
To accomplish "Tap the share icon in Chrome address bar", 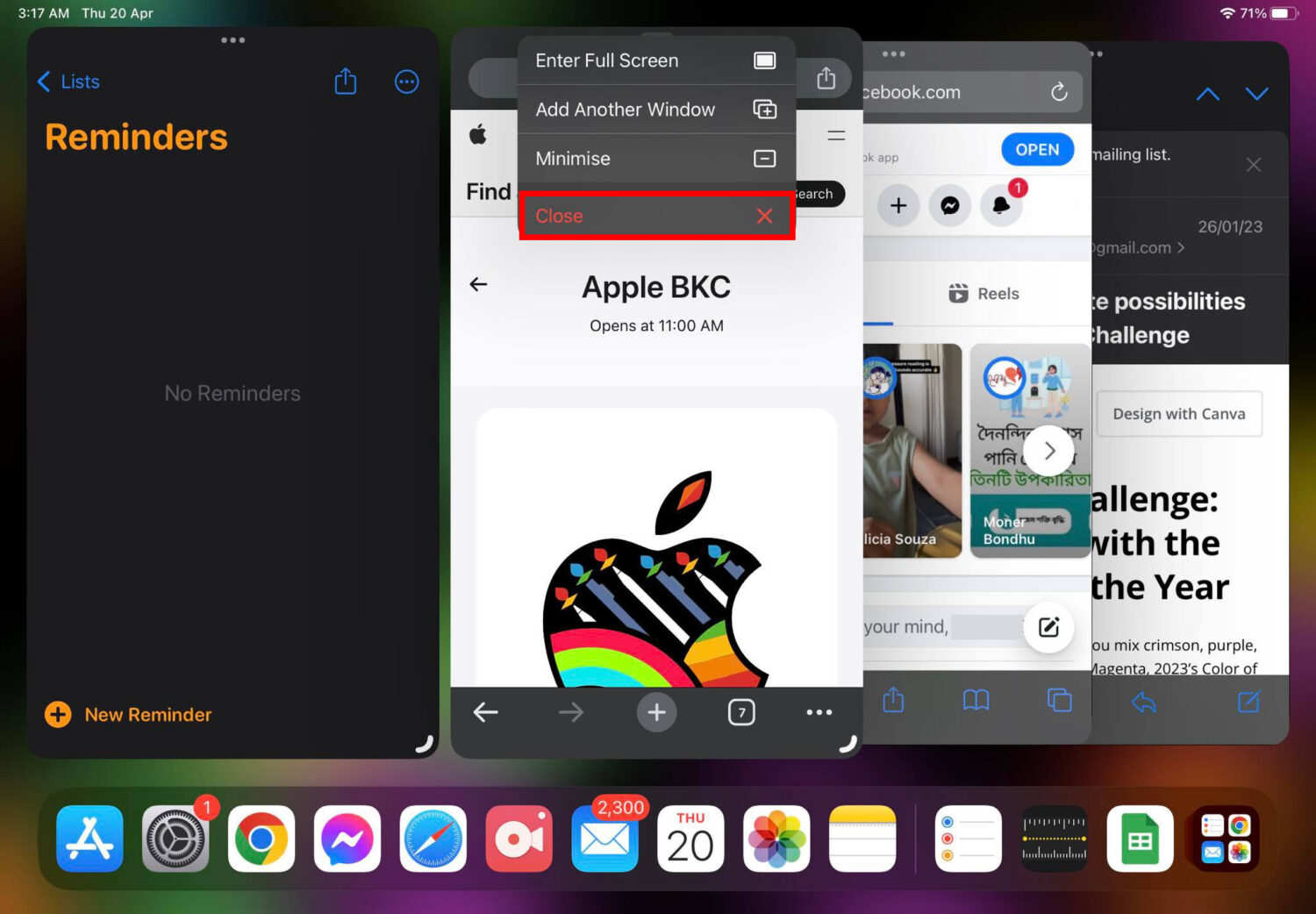I will [826, 79].
